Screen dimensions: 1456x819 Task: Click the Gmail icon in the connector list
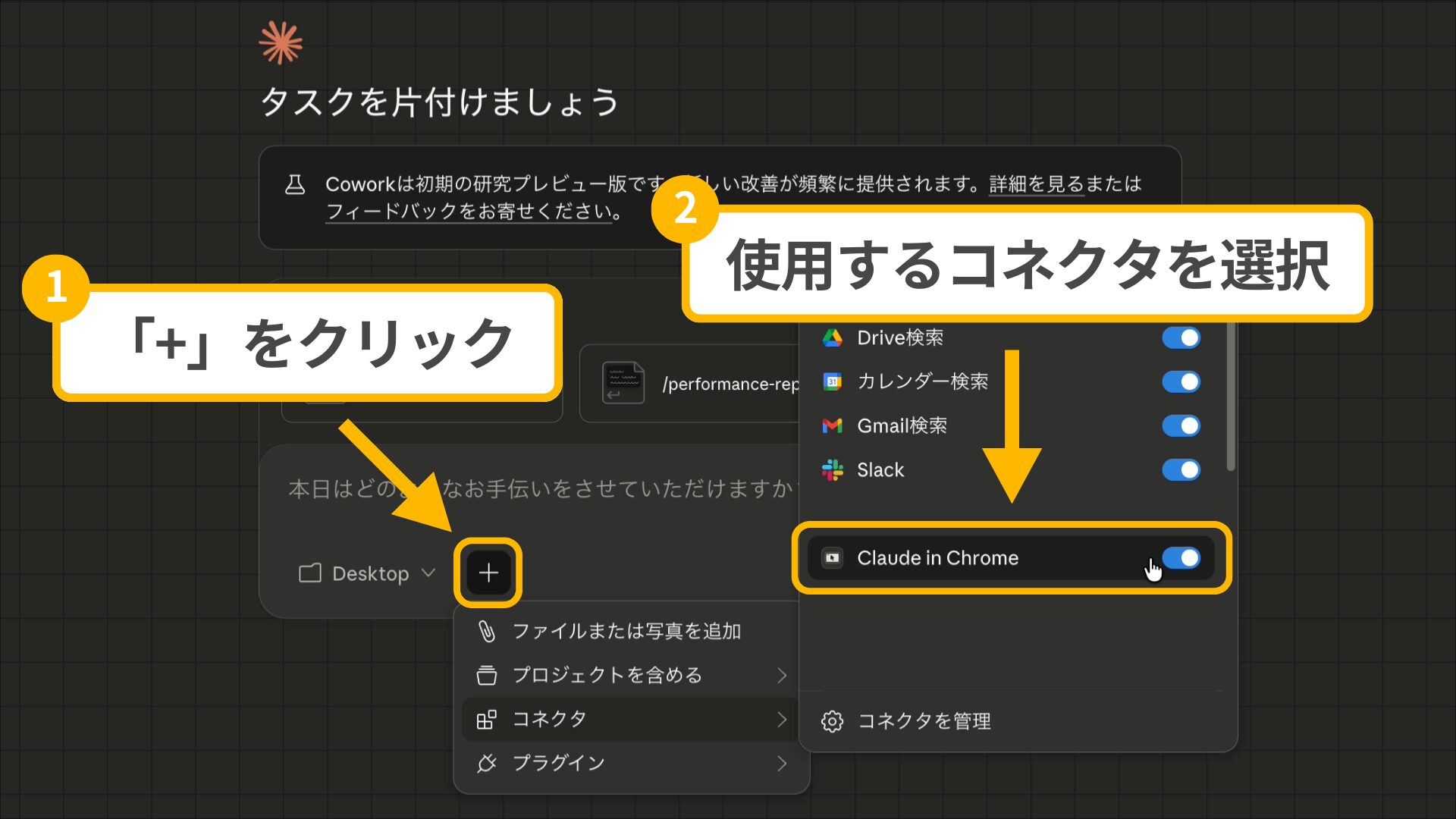click(833, 425)
